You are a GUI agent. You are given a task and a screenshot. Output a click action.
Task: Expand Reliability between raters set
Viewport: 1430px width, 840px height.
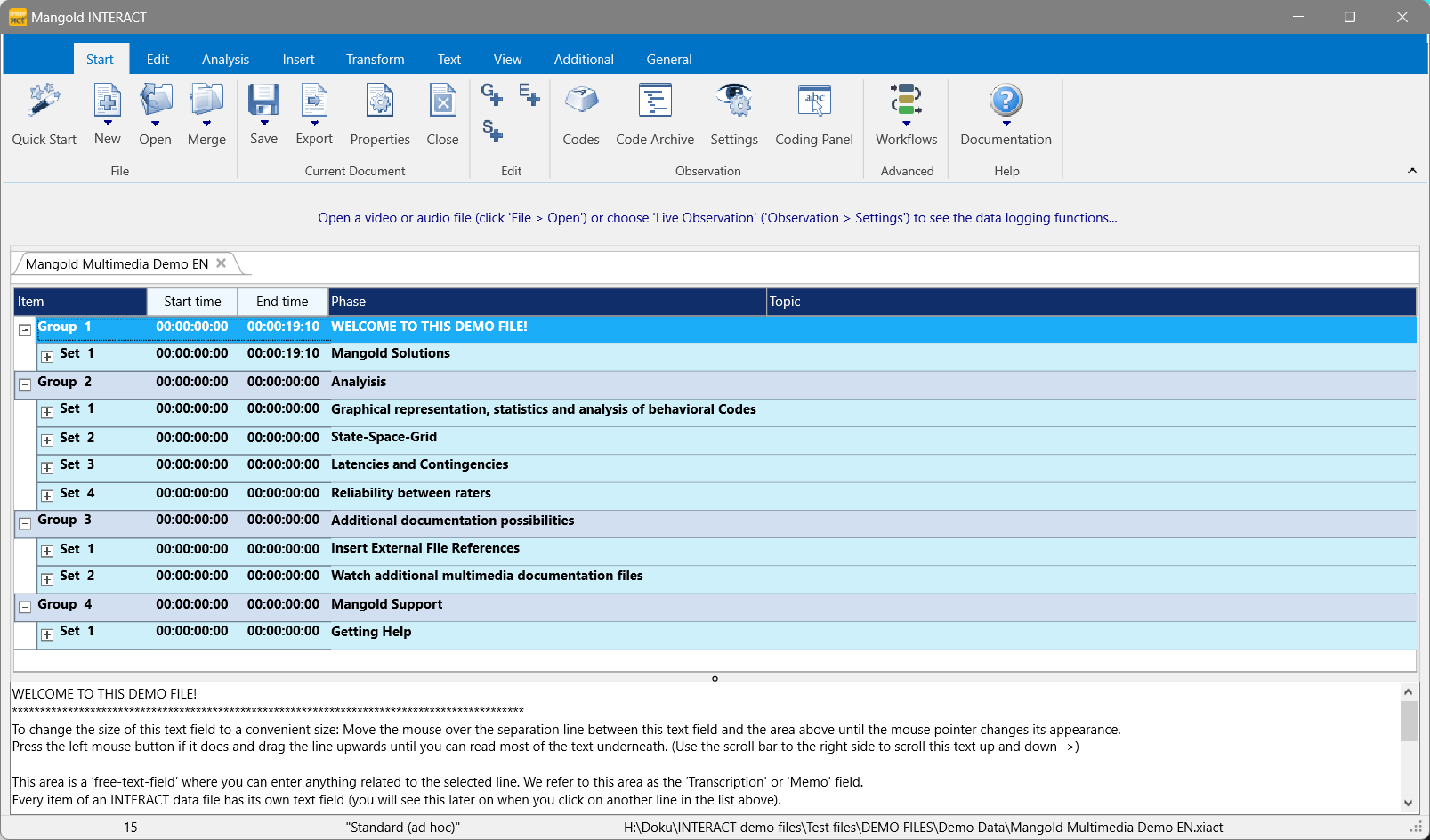tap(47, 496)
